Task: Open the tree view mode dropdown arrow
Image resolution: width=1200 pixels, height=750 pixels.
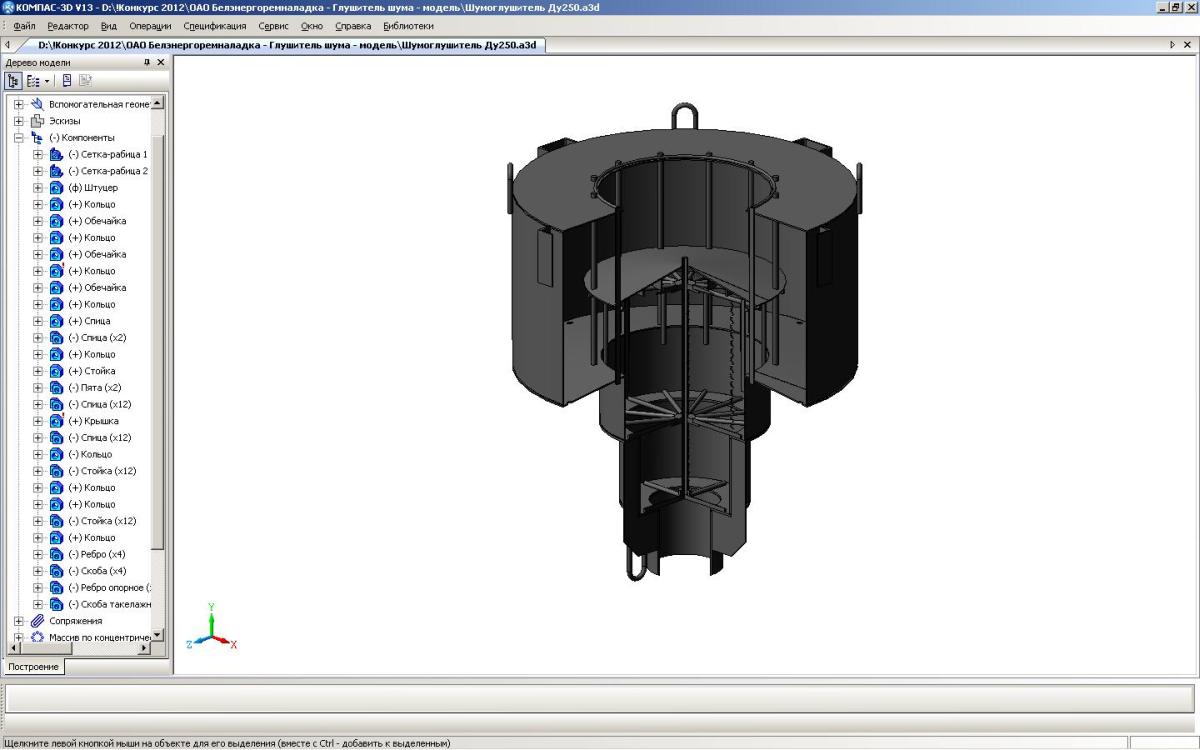Action: [47, 80]
